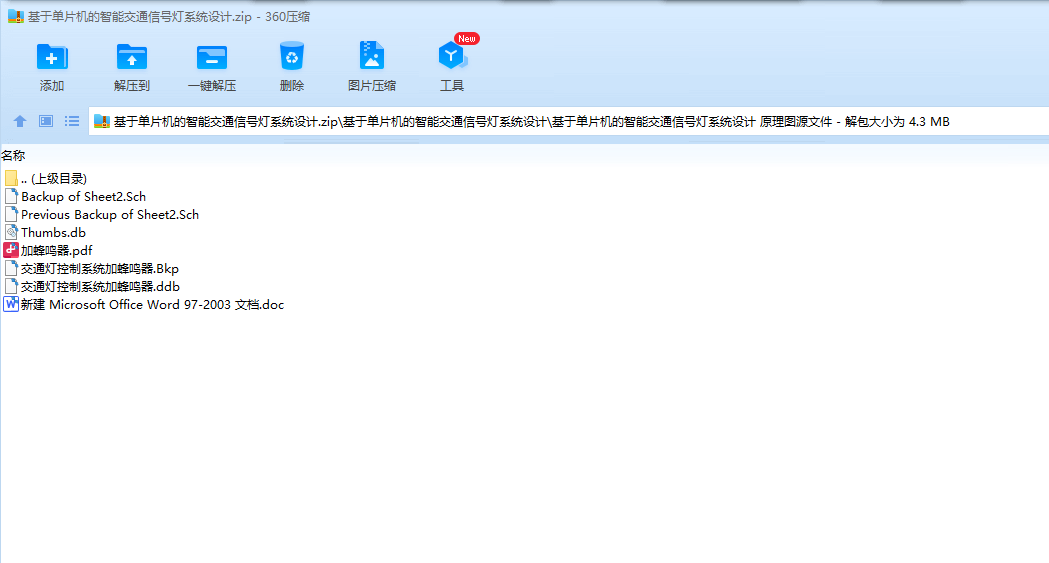Open the 工具 (Tools) icon with New badge
Screen dimensions: 1049x563
[452, 56]
